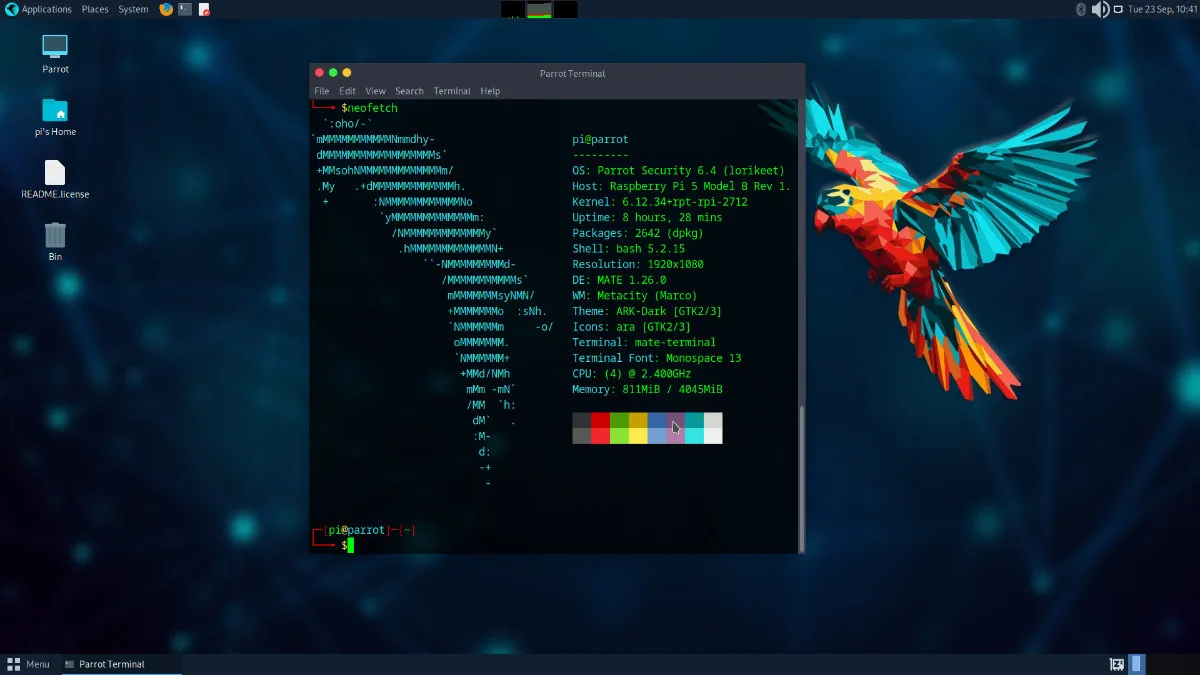Click the Resolution: 1920x1080 line

pyautogui.click(x=638, y=265)
